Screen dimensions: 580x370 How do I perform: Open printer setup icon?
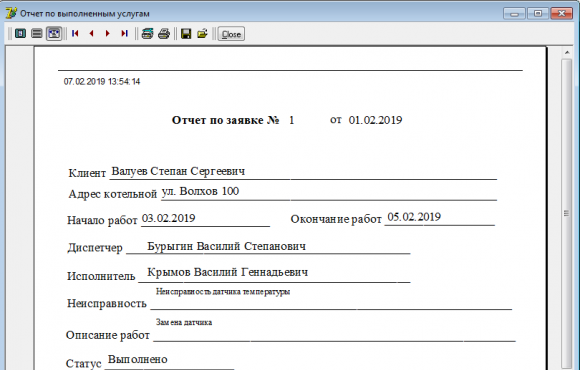pos(147,34)
